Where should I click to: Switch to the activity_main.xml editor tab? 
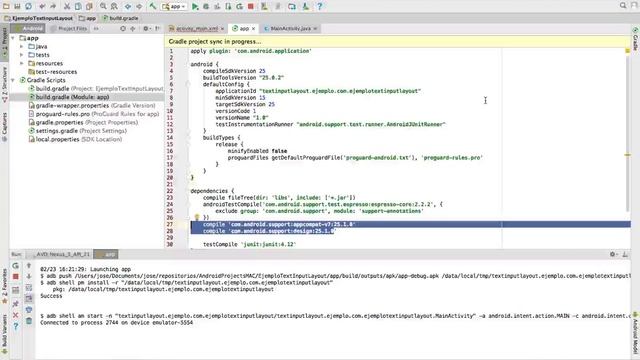[x=197, y=29]
